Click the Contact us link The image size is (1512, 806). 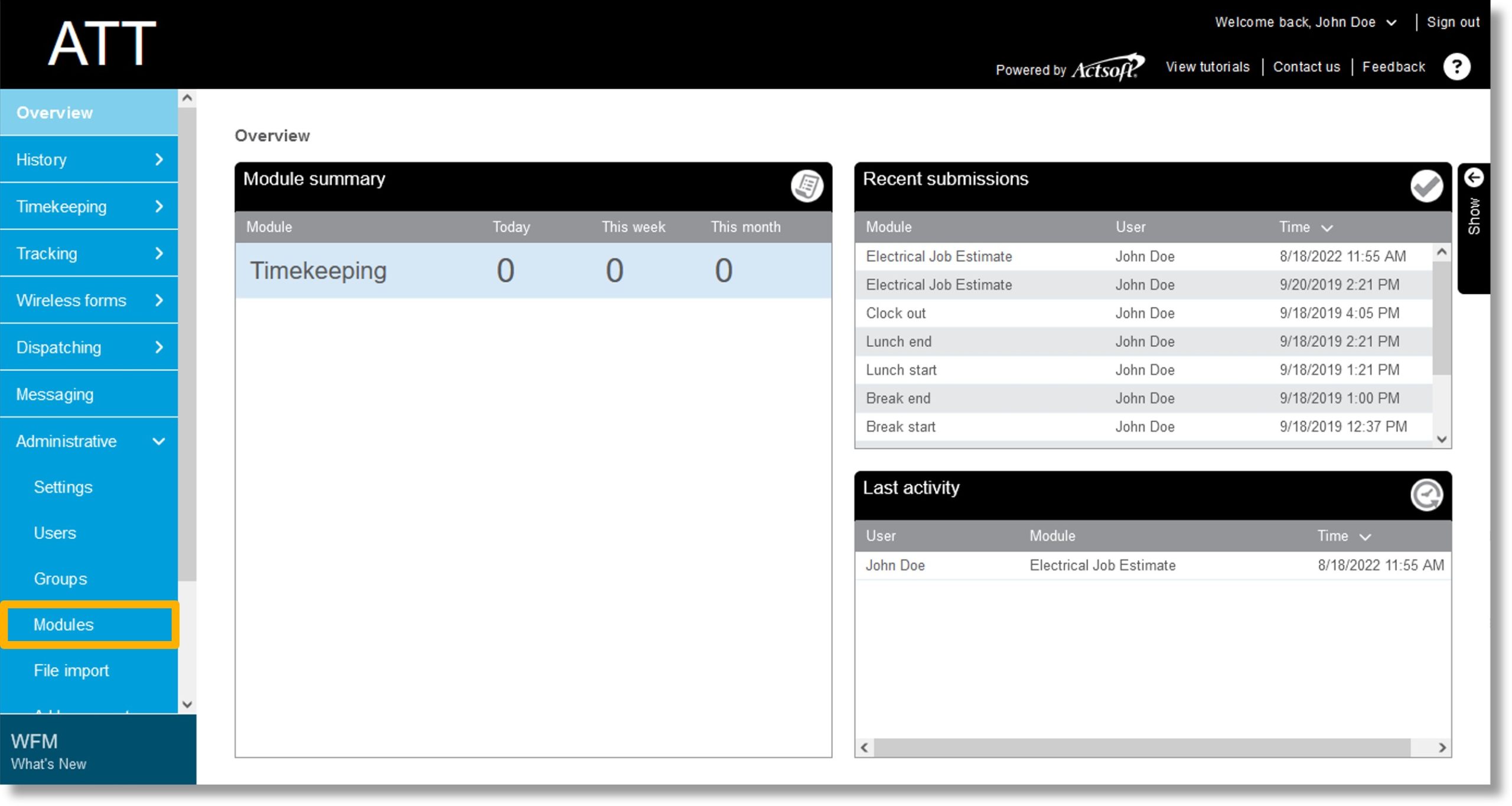tap(1308, 66)
